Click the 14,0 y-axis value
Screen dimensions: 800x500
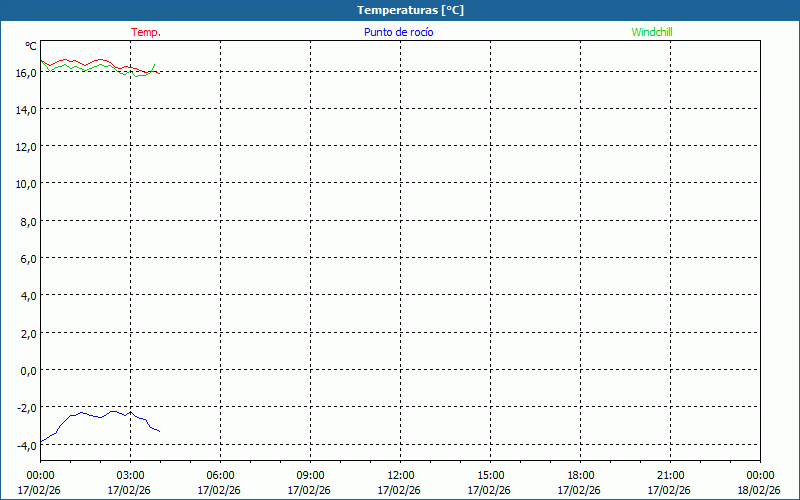coord(26,110)
